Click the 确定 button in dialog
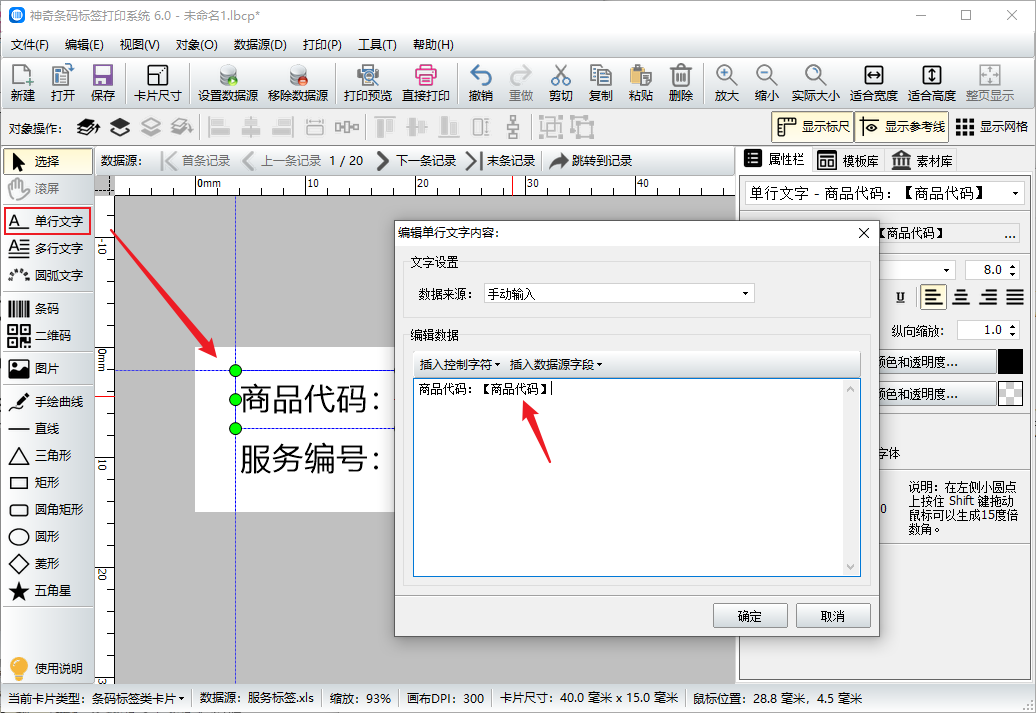 click(749, 616)
